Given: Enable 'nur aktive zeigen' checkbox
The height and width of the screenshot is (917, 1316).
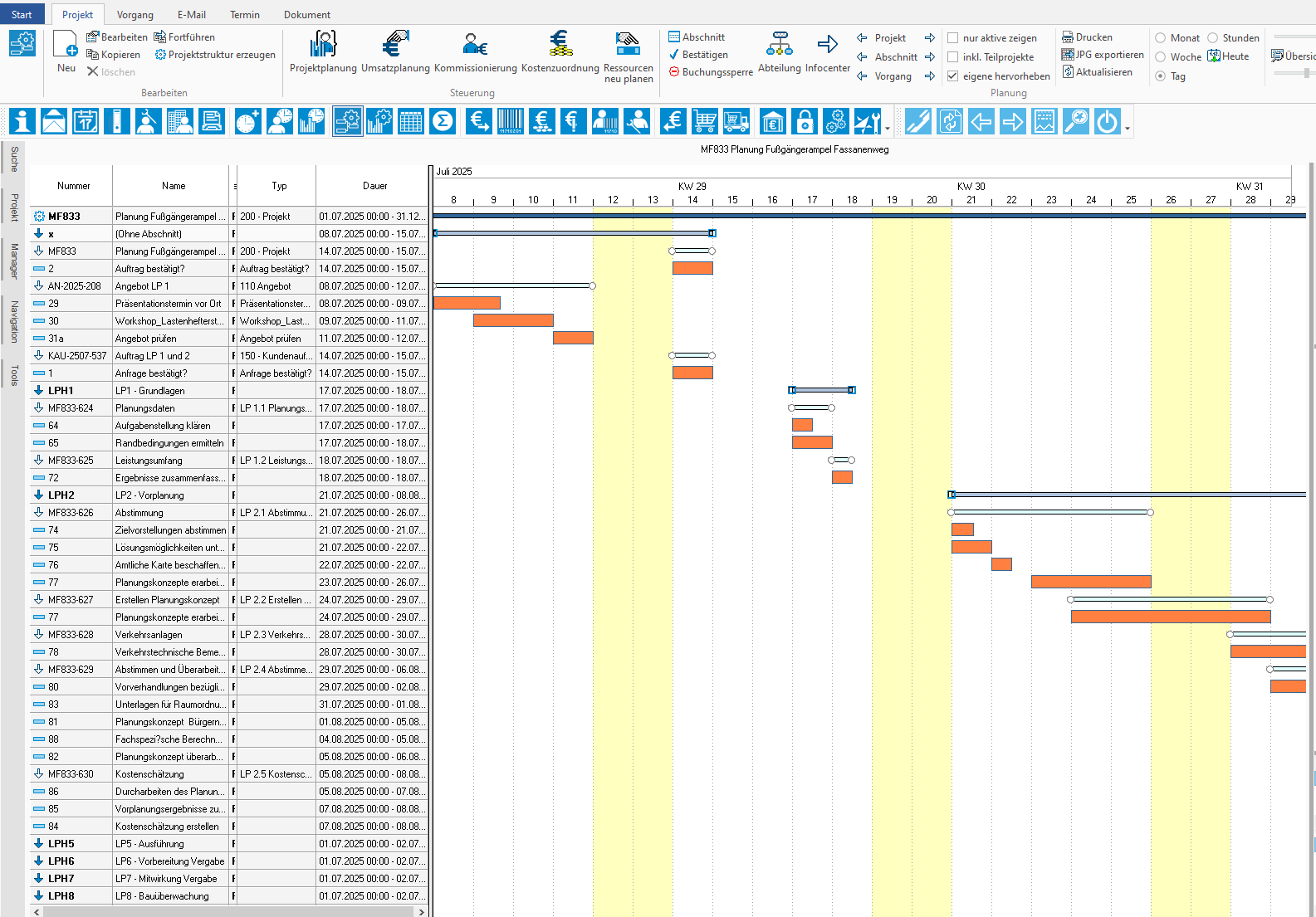Looking at the screenshot, I should pos(953,38).
